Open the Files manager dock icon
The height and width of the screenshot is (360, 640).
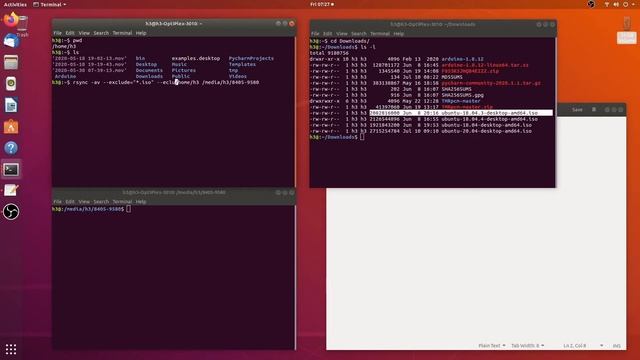11,62
